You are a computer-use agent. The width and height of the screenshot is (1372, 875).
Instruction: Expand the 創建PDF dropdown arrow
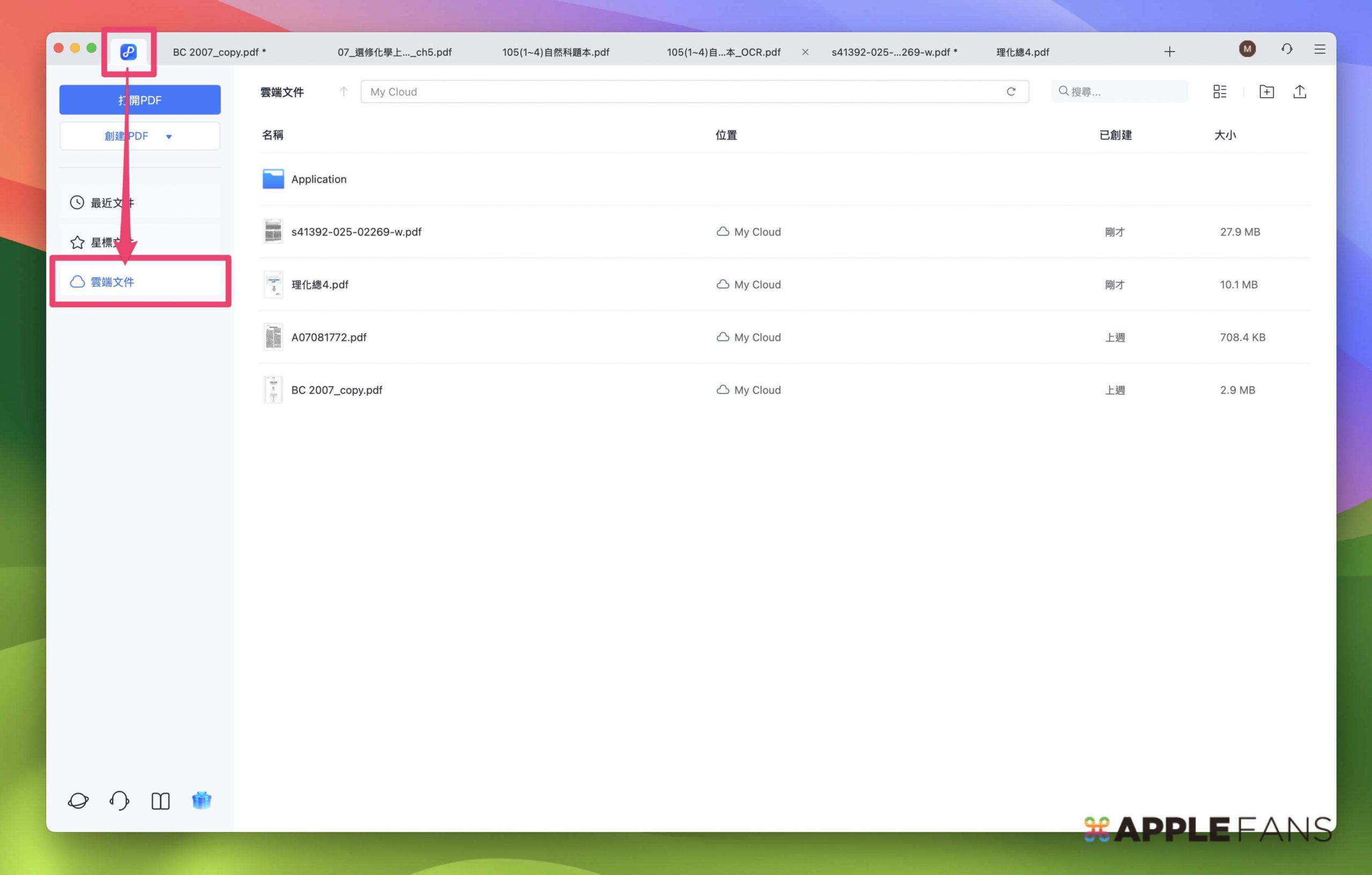point(169,136)
